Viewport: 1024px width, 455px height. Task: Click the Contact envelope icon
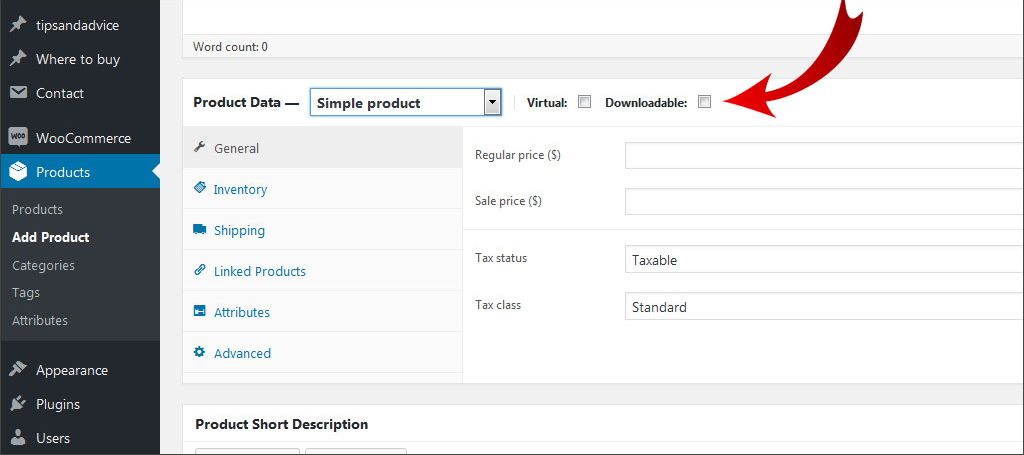(18, 93)
